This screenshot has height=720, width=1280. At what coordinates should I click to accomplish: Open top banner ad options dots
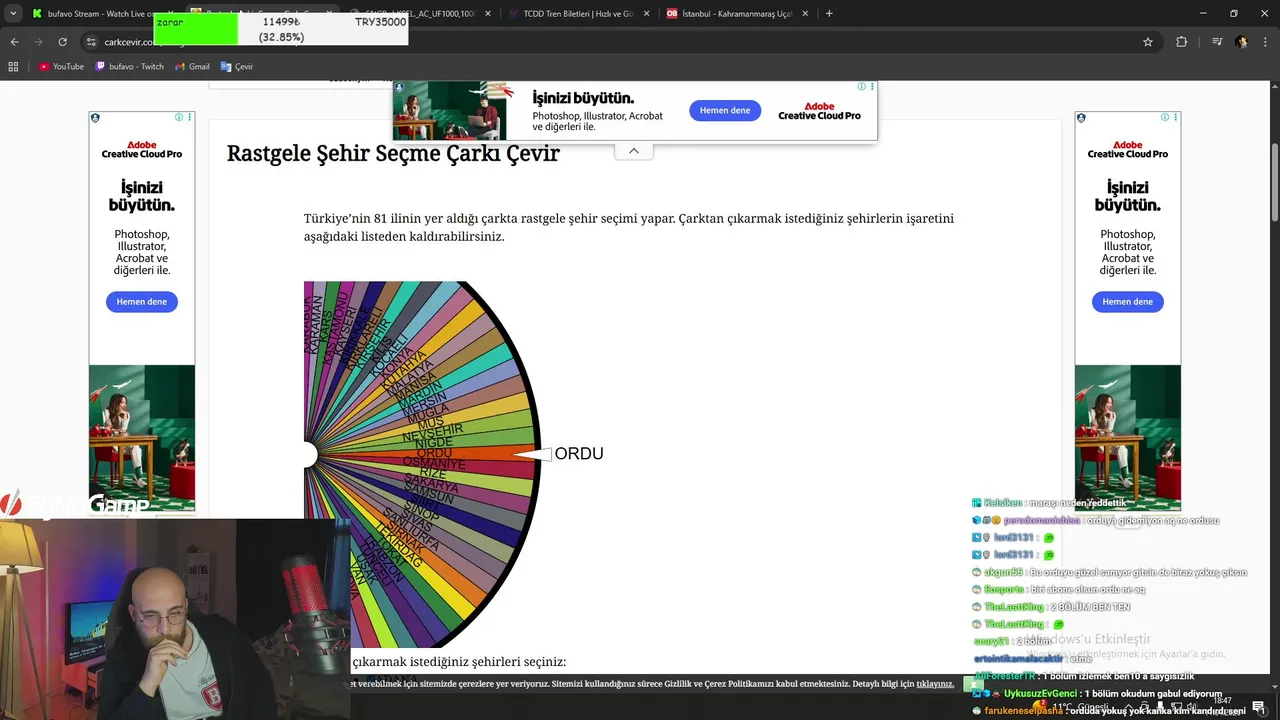tap(872, 87)
